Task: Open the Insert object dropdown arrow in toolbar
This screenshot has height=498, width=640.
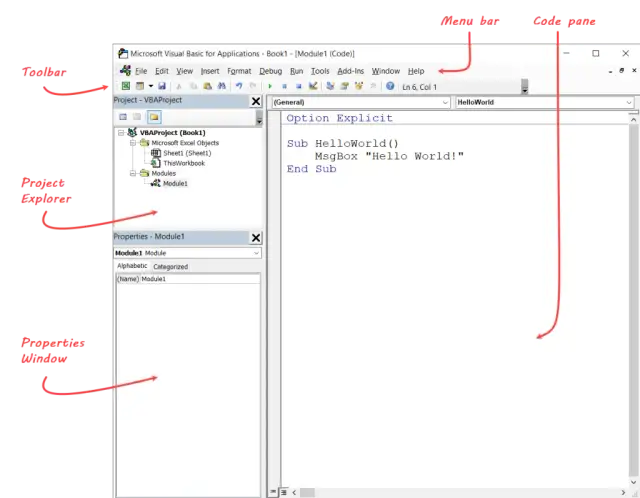Action: coord(151,86)
